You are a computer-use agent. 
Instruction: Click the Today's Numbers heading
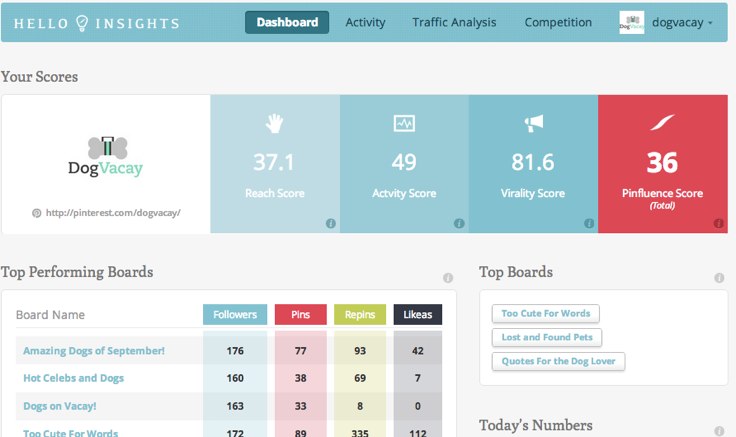tap(536, 425)
